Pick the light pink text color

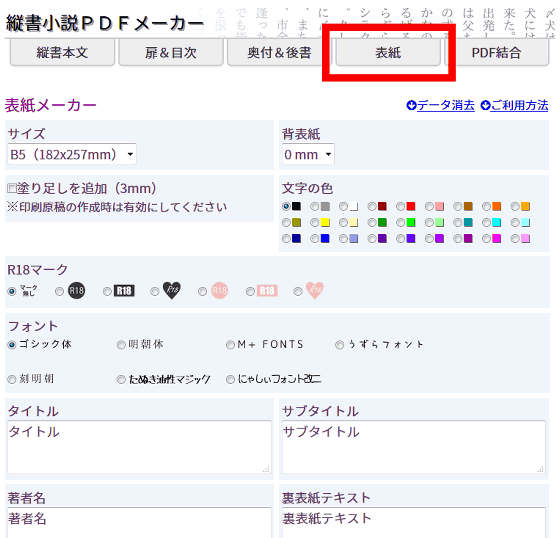click(x=515, y=238)
